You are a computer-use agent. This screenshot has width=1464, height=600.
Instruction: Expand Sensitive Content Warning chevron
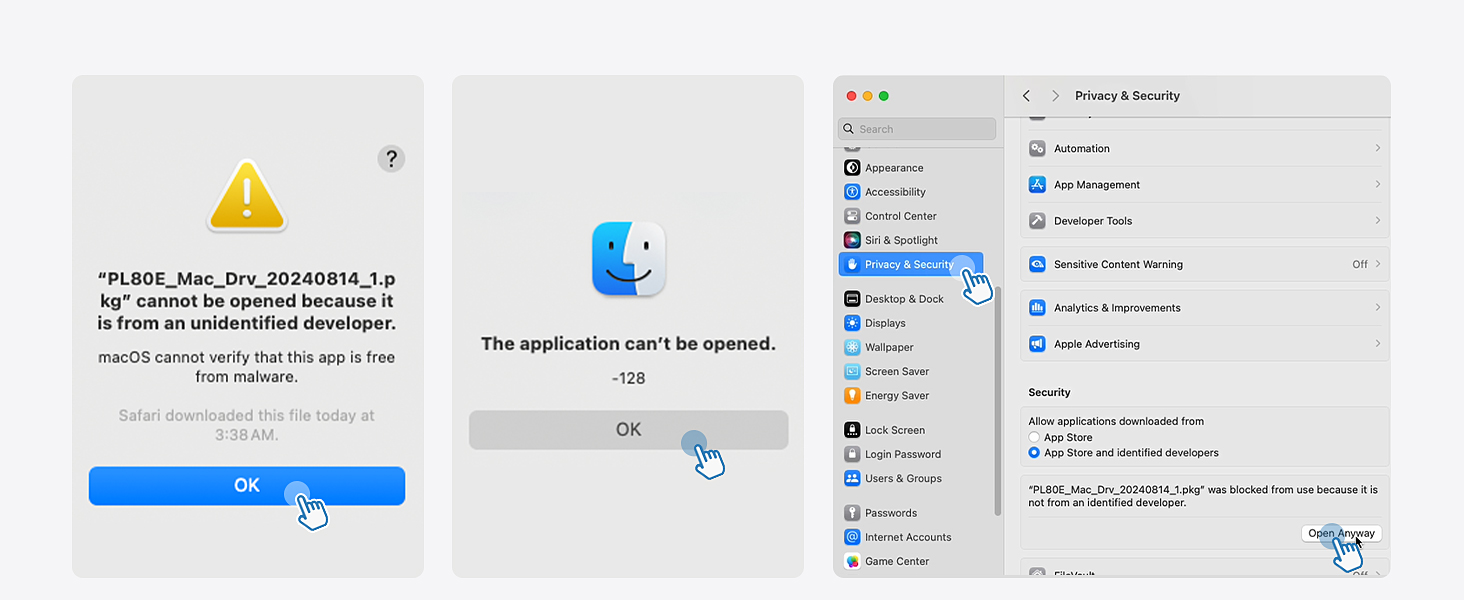(1377, 264)
